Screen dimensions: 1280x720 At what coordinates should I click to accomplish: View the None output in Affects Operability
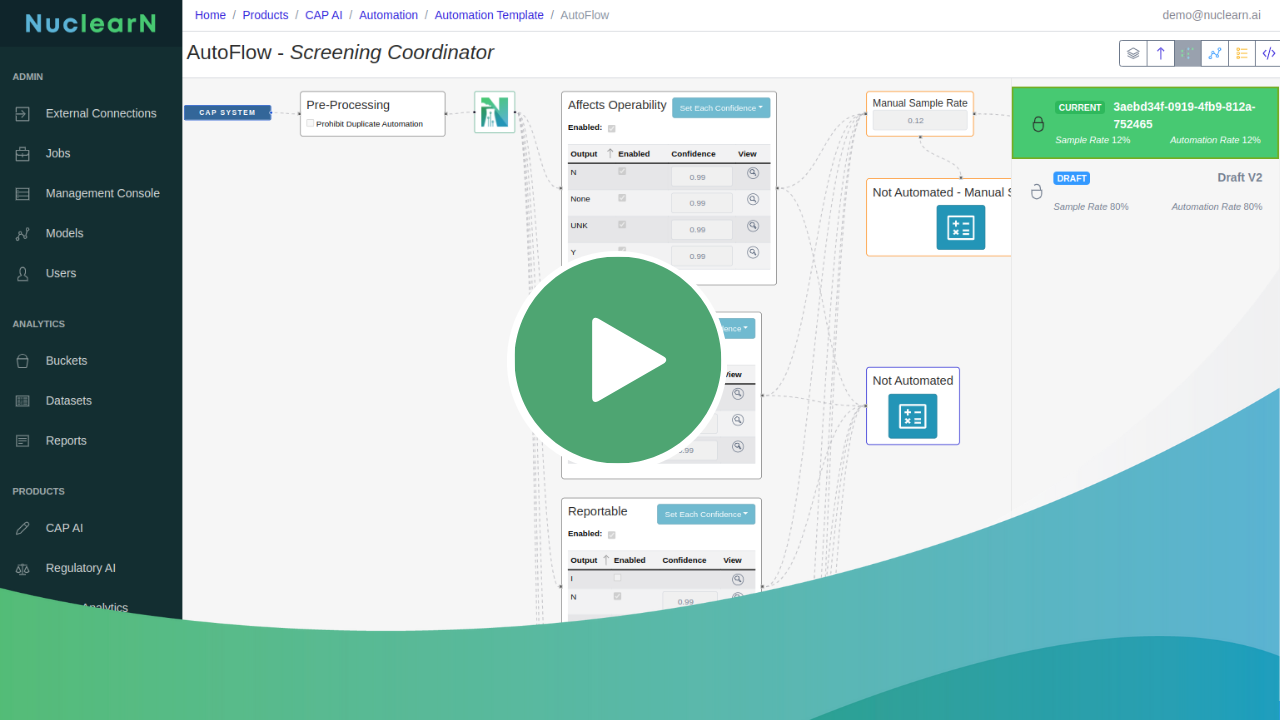tap(753, 199)
